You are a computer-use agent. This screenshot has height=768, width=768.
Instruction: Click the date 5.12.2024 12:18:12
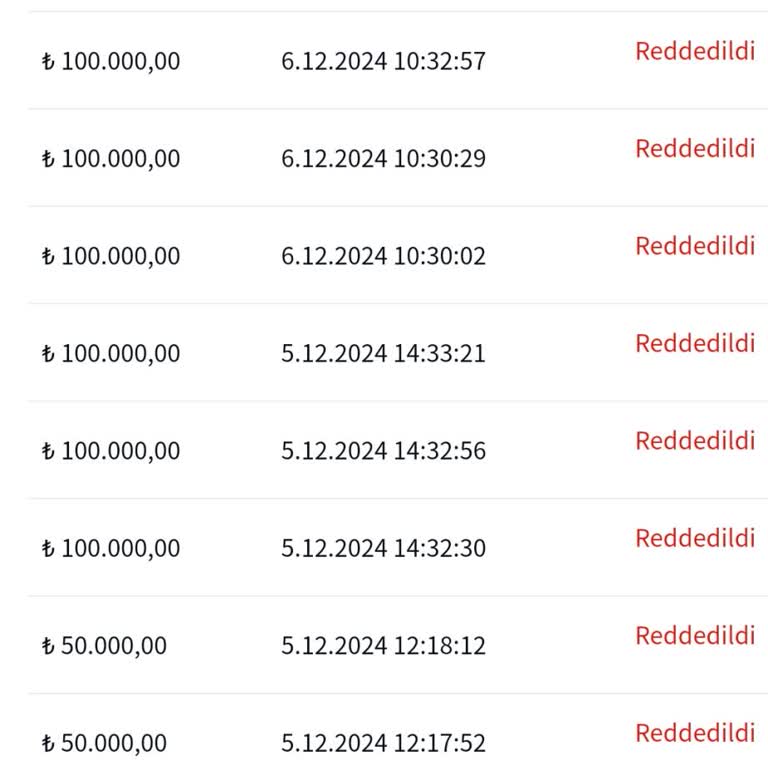tap(383, 646)
